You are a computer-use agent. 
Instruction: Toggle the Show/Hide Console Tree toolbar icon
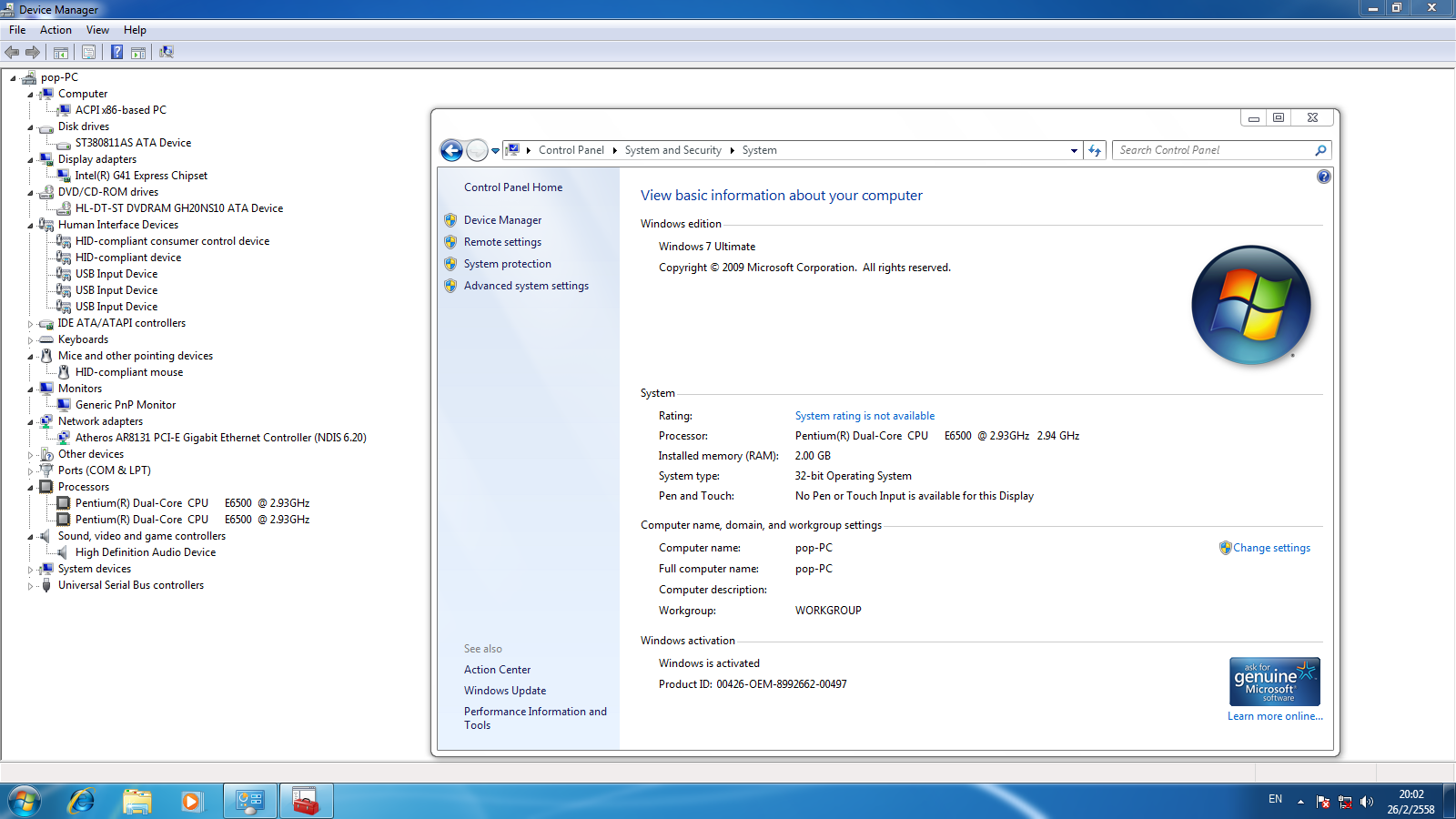pos(61,52)
